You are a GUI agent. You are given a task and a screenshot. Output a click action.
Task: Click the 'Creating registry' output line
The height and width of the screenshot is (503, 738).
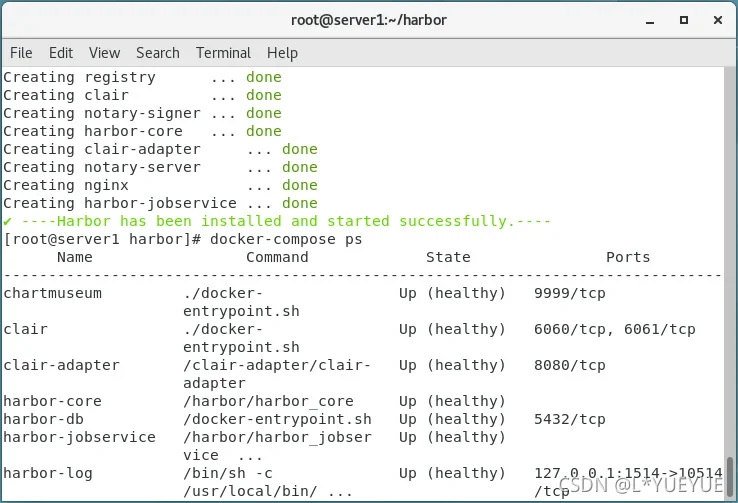(x=142, y=77)
